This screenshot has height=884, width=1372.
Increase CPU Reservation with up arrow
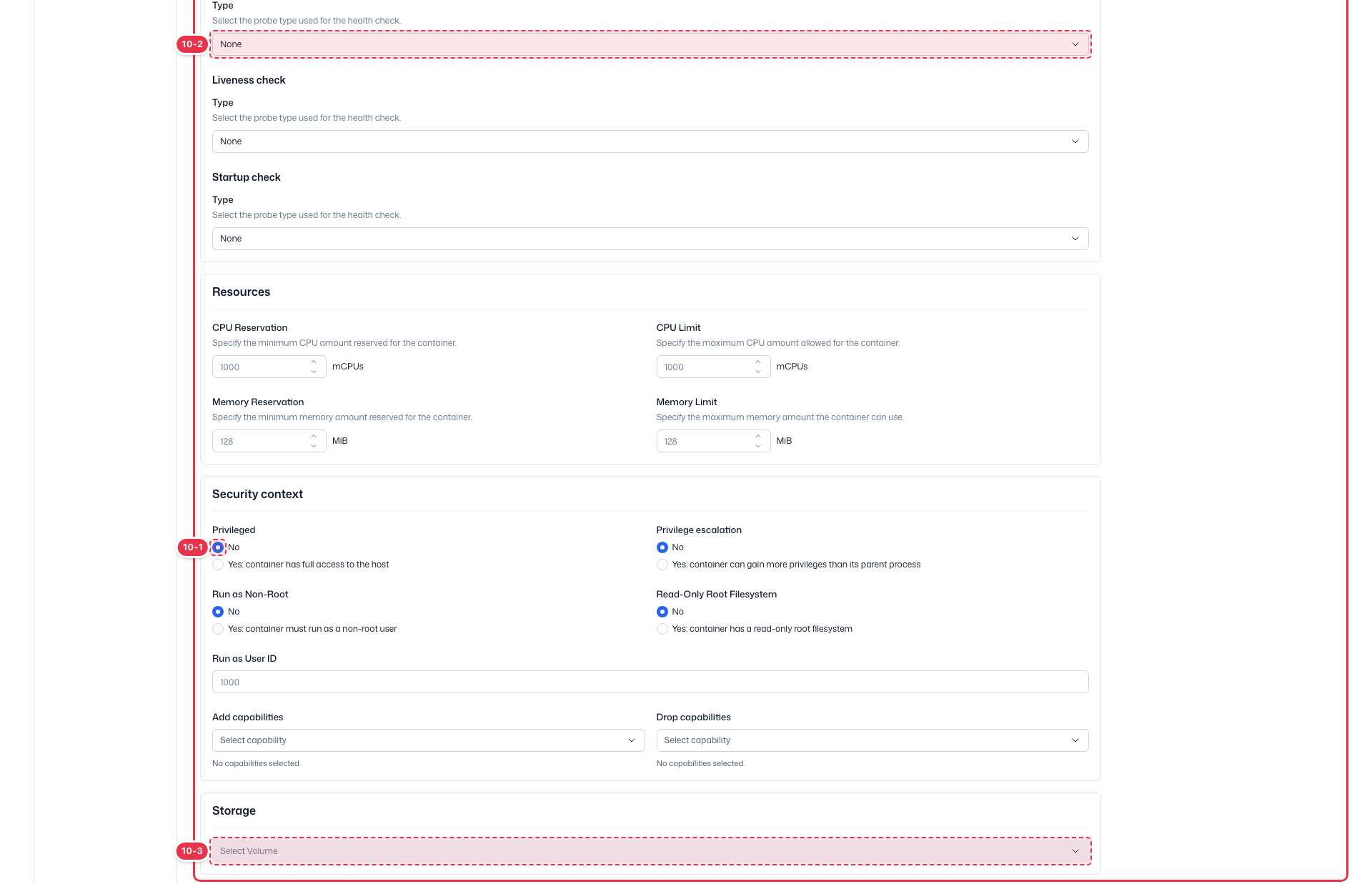[314, 362]
